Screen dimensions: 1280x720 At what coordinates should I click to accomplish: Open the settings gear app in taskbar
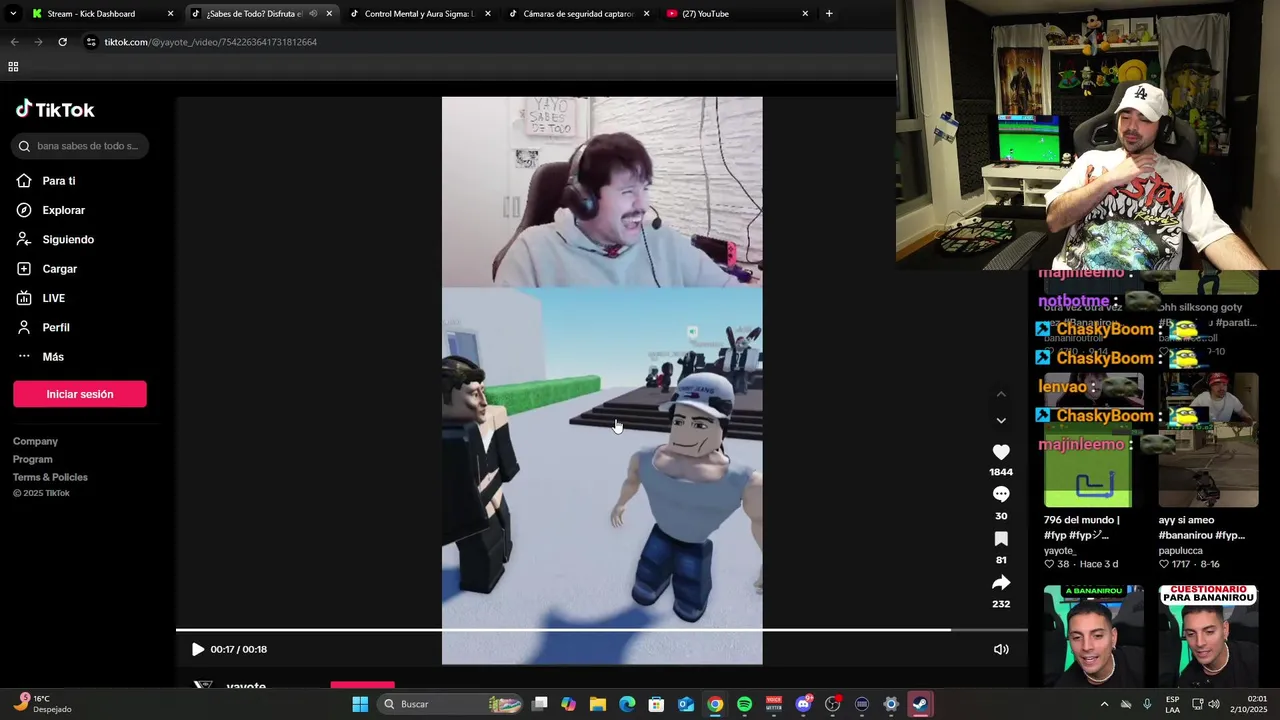[x=891, y=704]
